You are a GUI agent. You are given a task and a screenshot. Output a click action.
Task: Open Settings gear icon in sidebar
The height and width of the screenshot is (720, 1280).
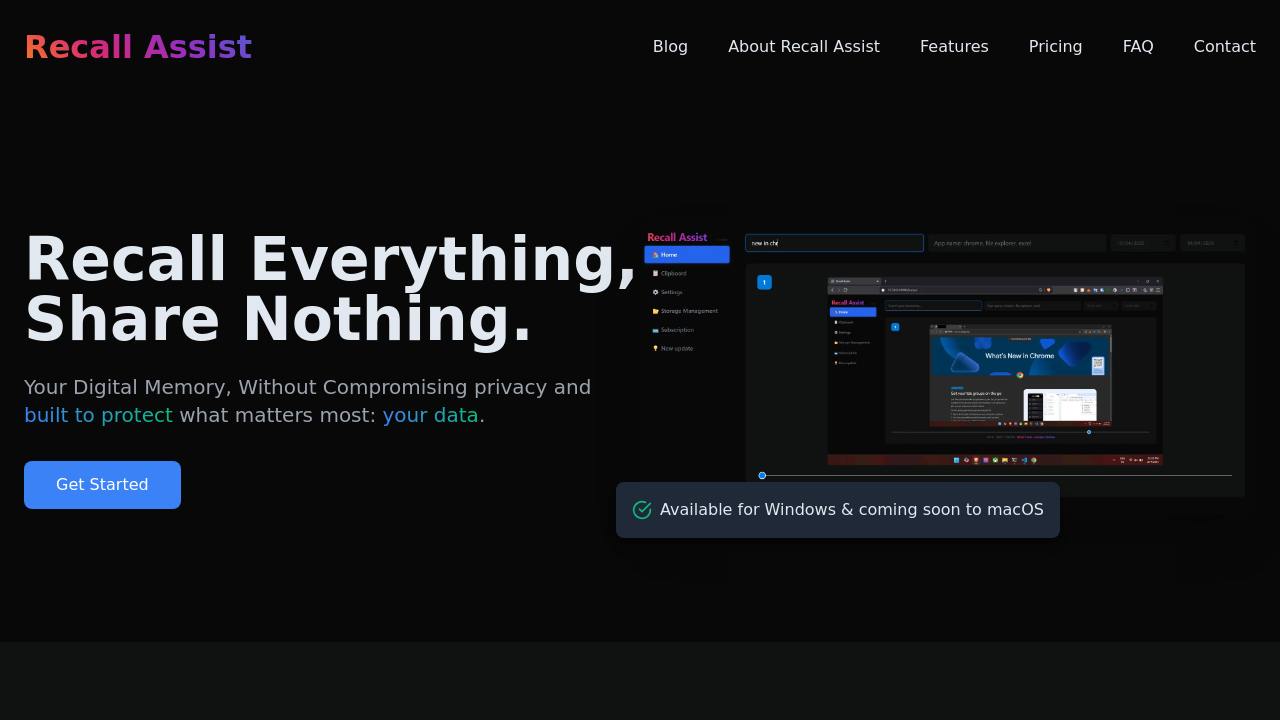click(x=655, y=292)
